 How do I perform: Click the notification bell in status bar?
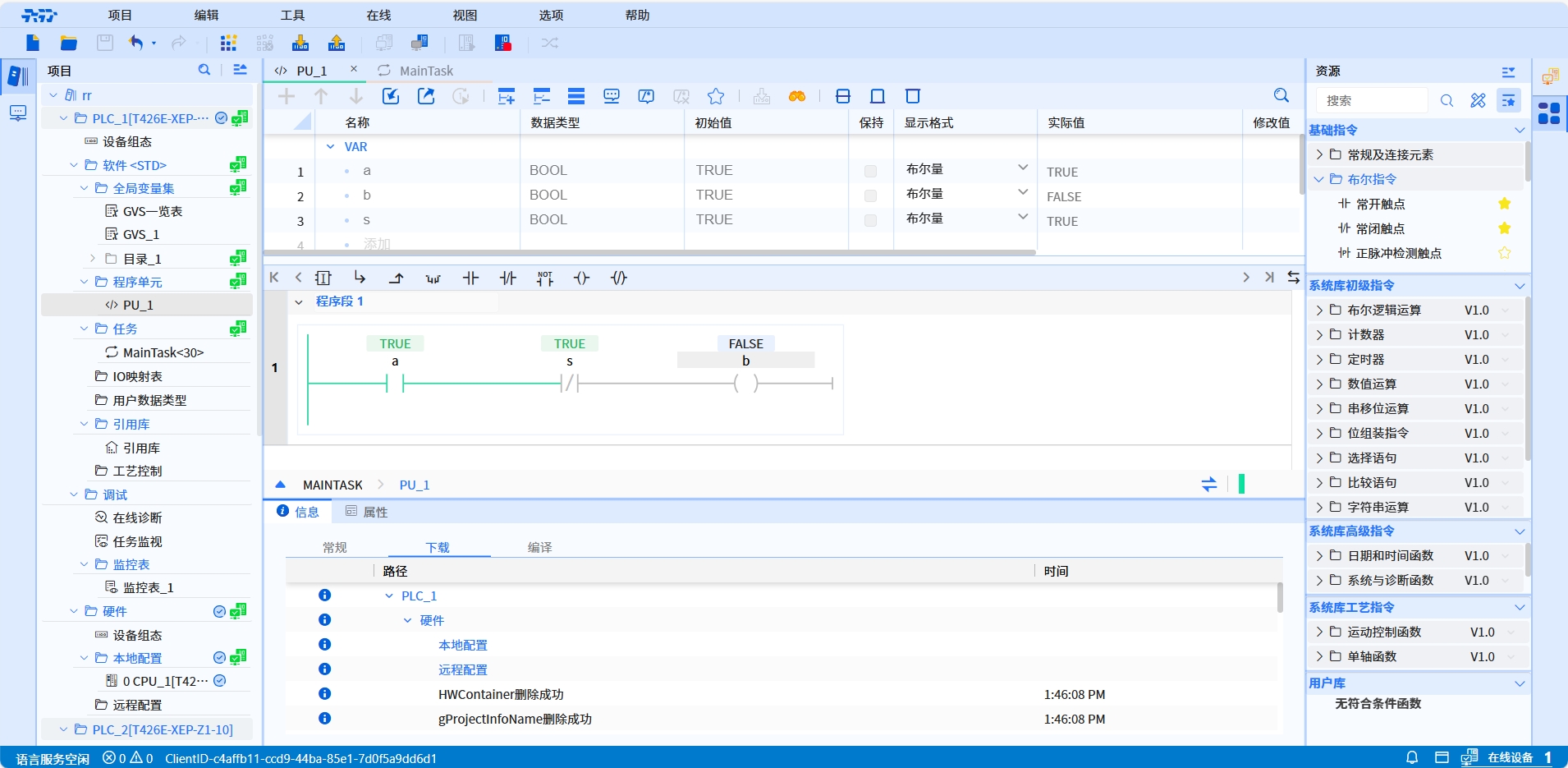tap(1412, 757)
